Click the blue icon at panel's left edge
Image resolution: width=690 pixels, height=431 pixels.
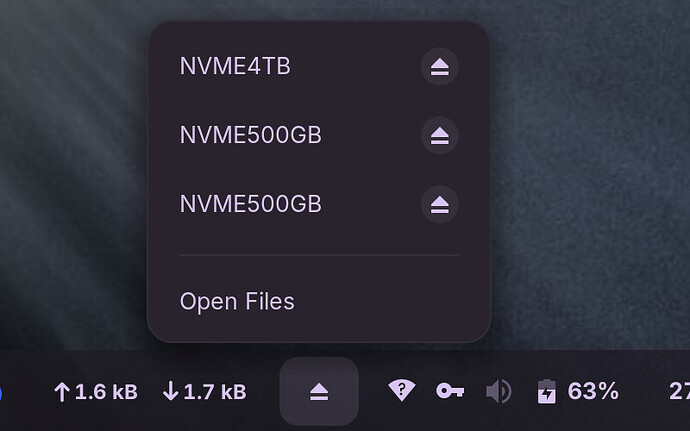pyautogui.click(x=1, y=393)
